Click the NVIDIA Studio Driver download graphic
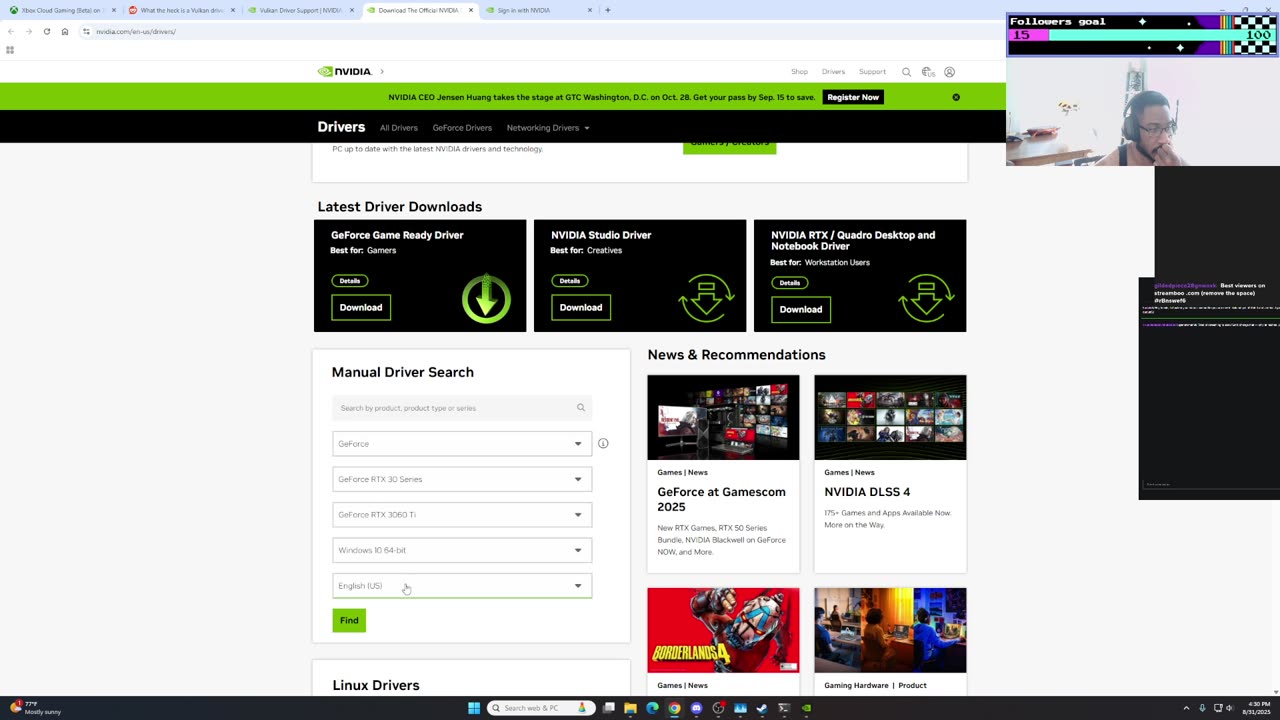Screen dimensions: 1280x720 click(x=706, y=298)
